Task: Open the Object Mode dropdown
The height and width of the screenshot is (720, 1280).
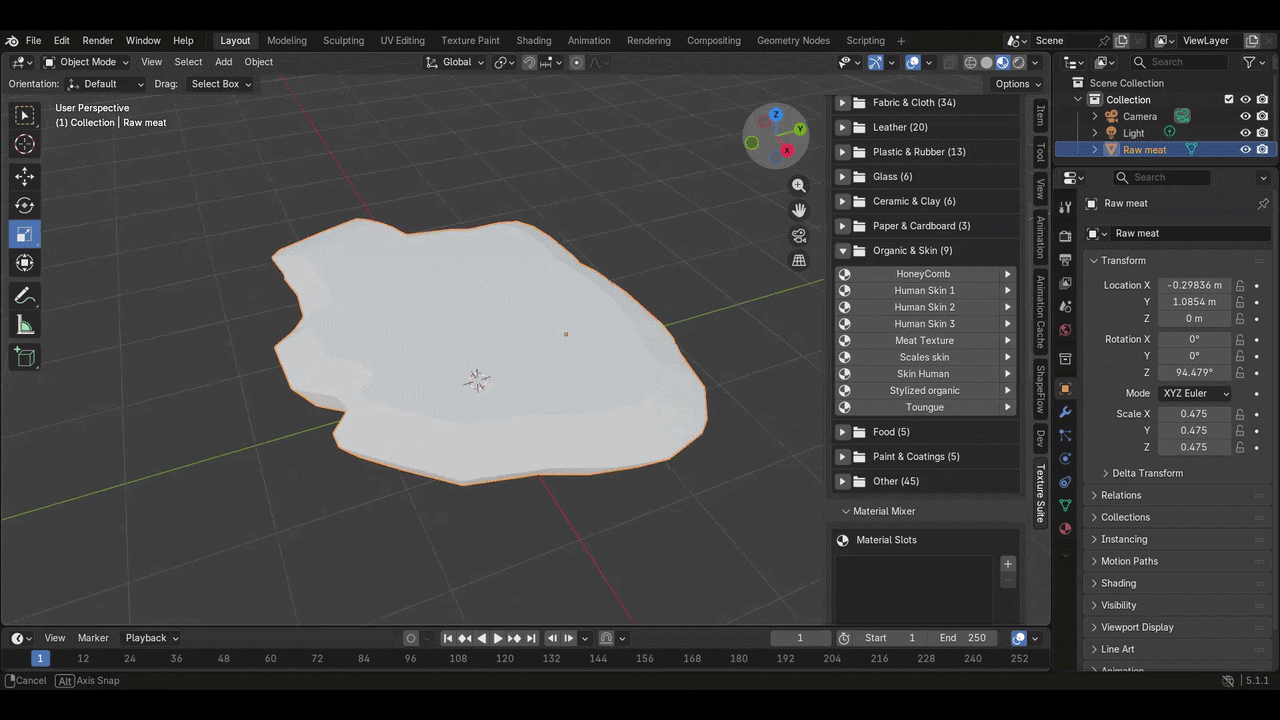Action: pos(87,62)
